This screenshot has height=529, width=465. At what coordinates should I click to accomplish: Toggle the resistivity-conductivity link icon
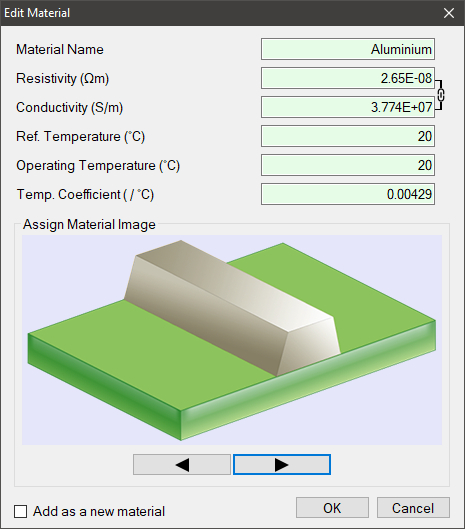[441, 95]
